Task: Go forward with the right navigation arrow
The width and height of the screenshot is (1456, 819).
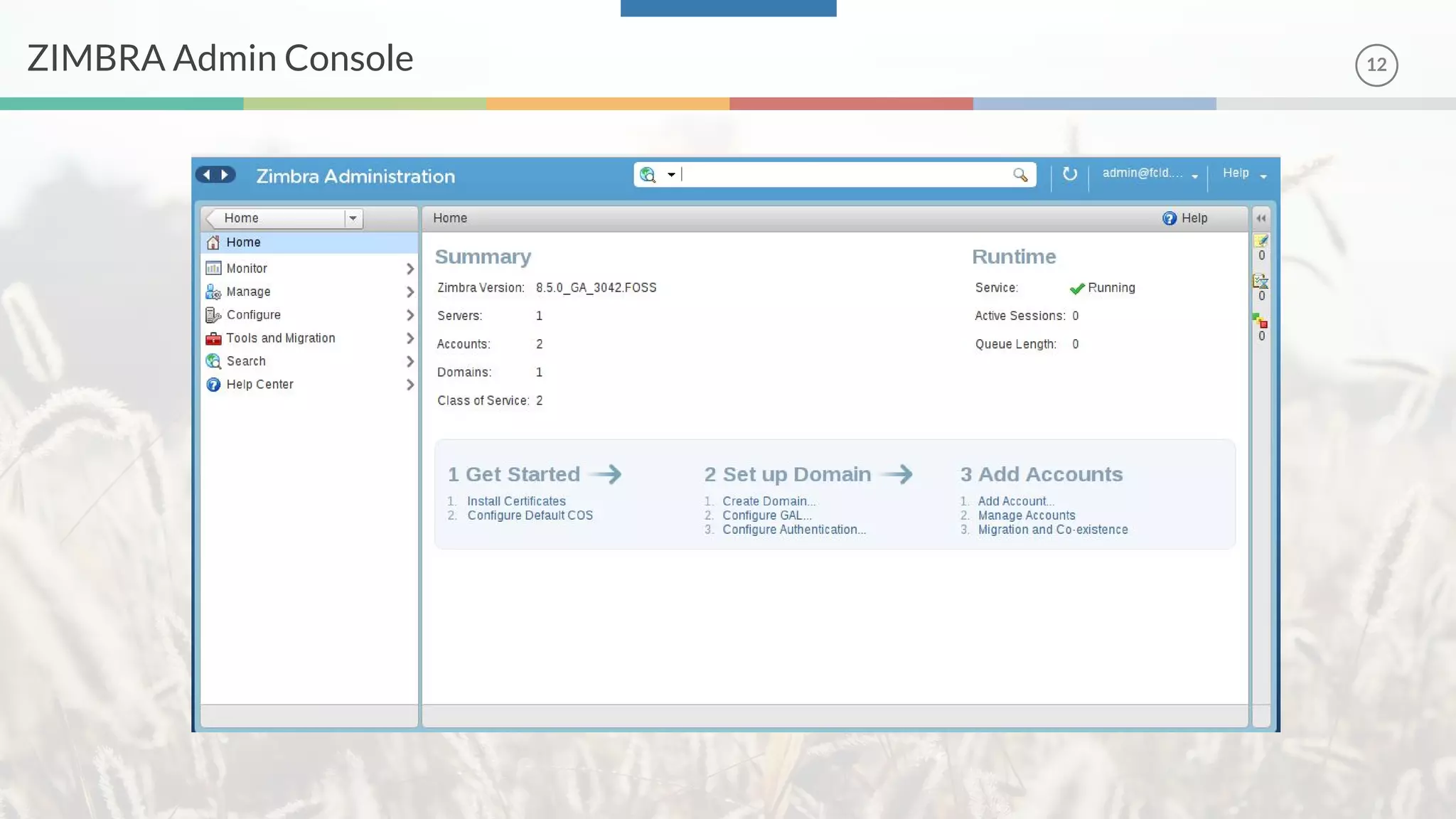Action: [225, 175]
